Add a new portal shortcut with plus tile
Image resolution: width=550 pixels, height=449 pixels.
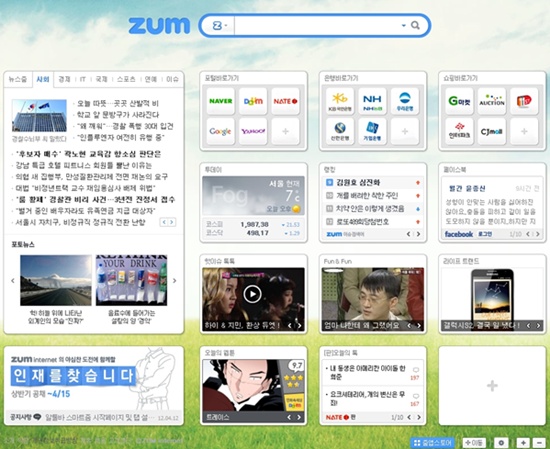click(x=285, y=131)
